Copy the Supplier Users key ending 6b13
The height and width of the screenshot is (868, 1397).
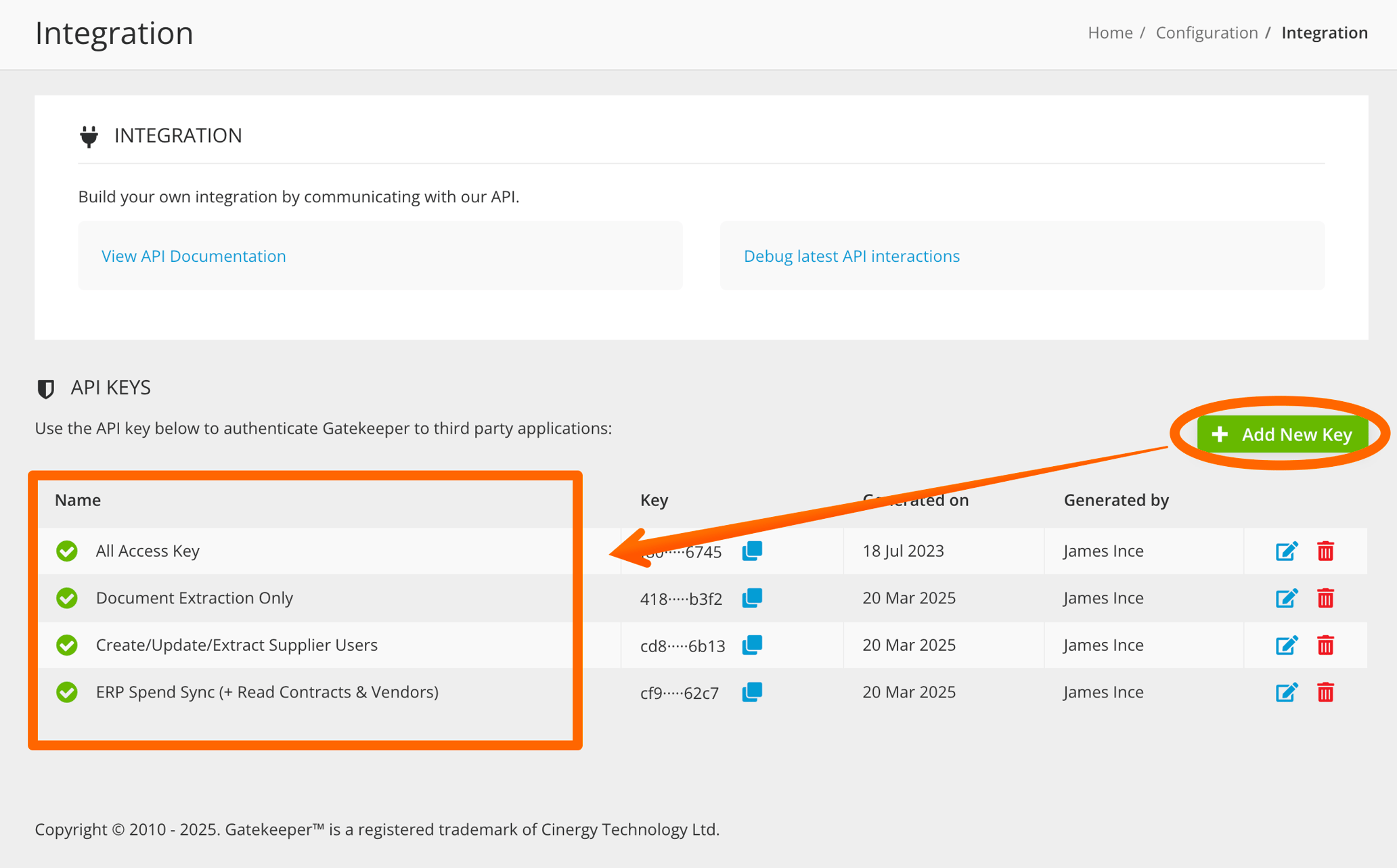coord(752,645)
